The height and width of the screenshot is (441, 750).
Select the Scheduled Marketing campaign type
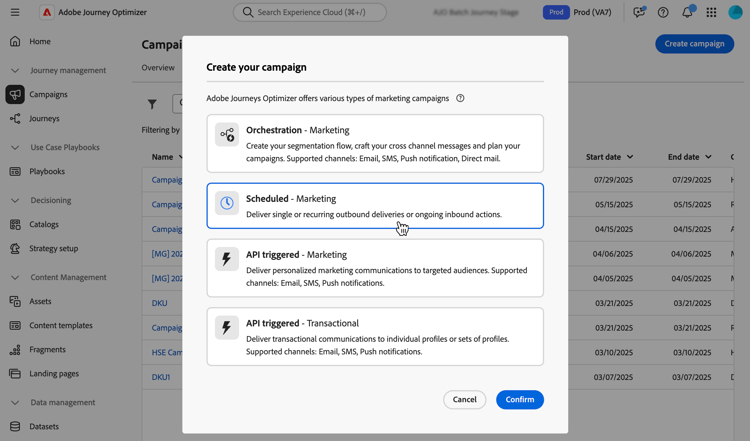[375, 206]
